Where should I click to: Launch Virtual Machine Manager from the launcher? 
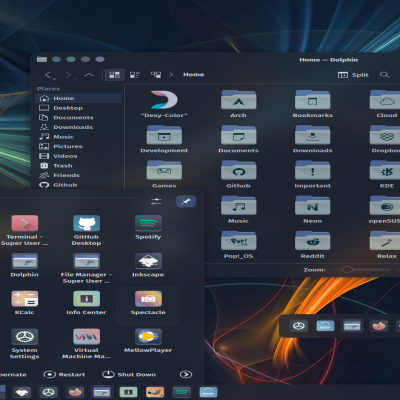click(86, 344)
